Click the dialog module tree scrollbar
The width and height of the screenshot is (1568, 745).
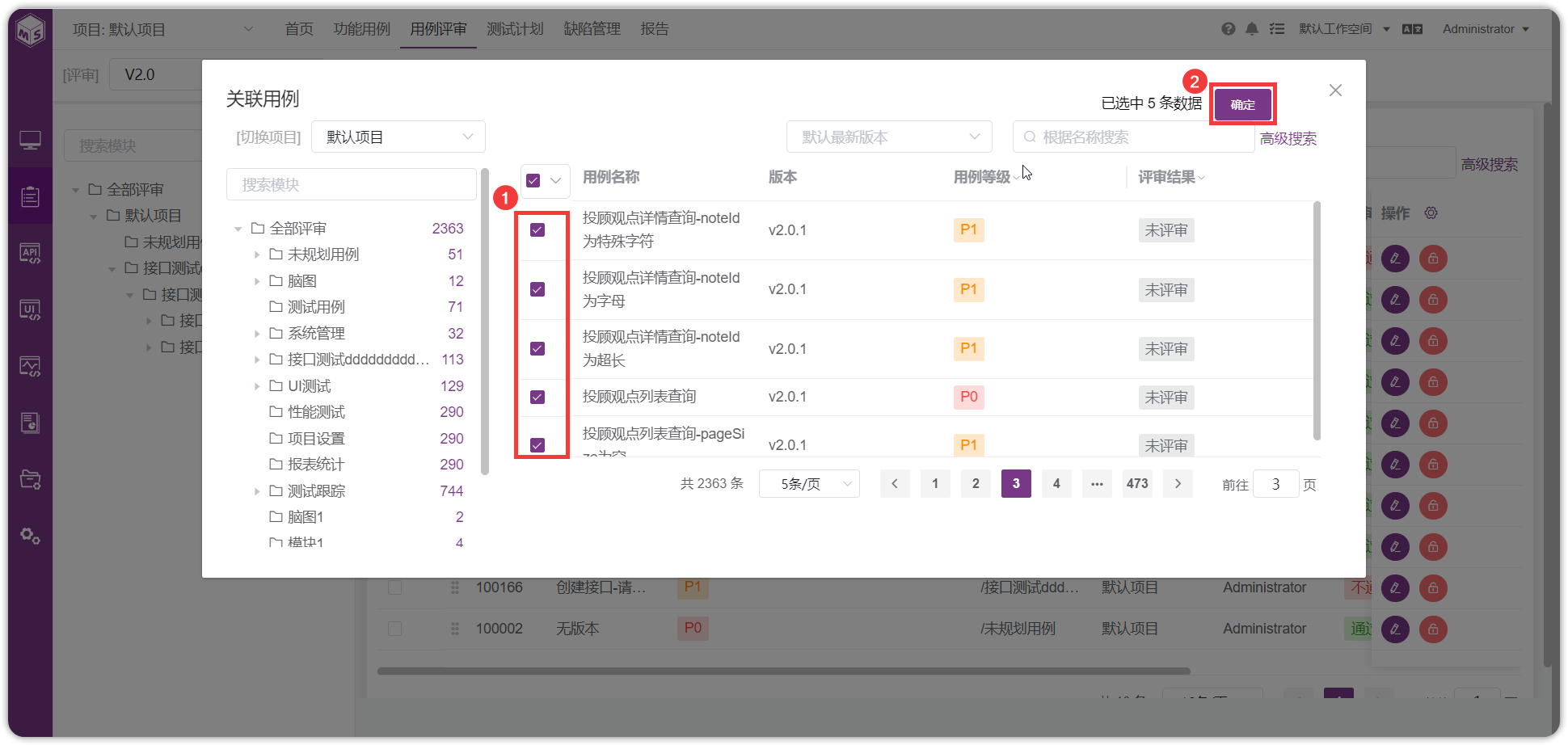point(485,322)
